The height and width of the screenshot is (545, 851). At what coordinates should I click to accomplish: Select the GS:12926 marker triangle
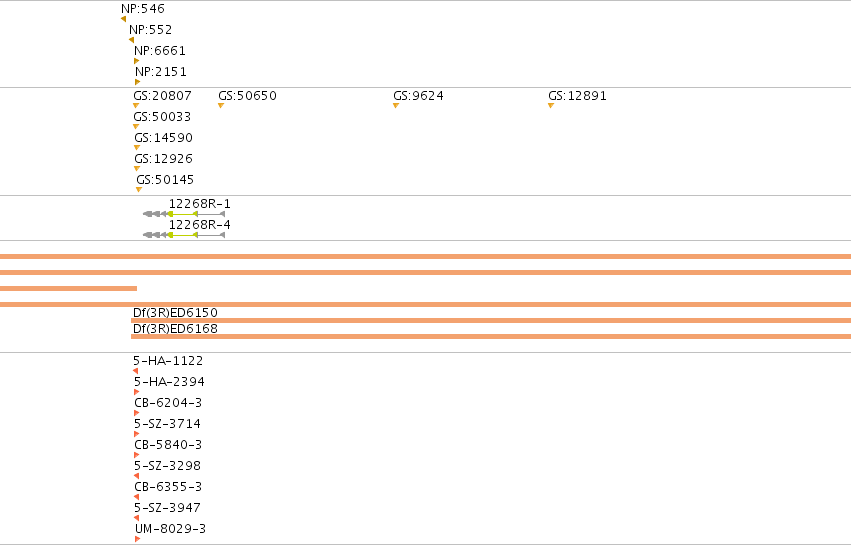coord(137,169)
